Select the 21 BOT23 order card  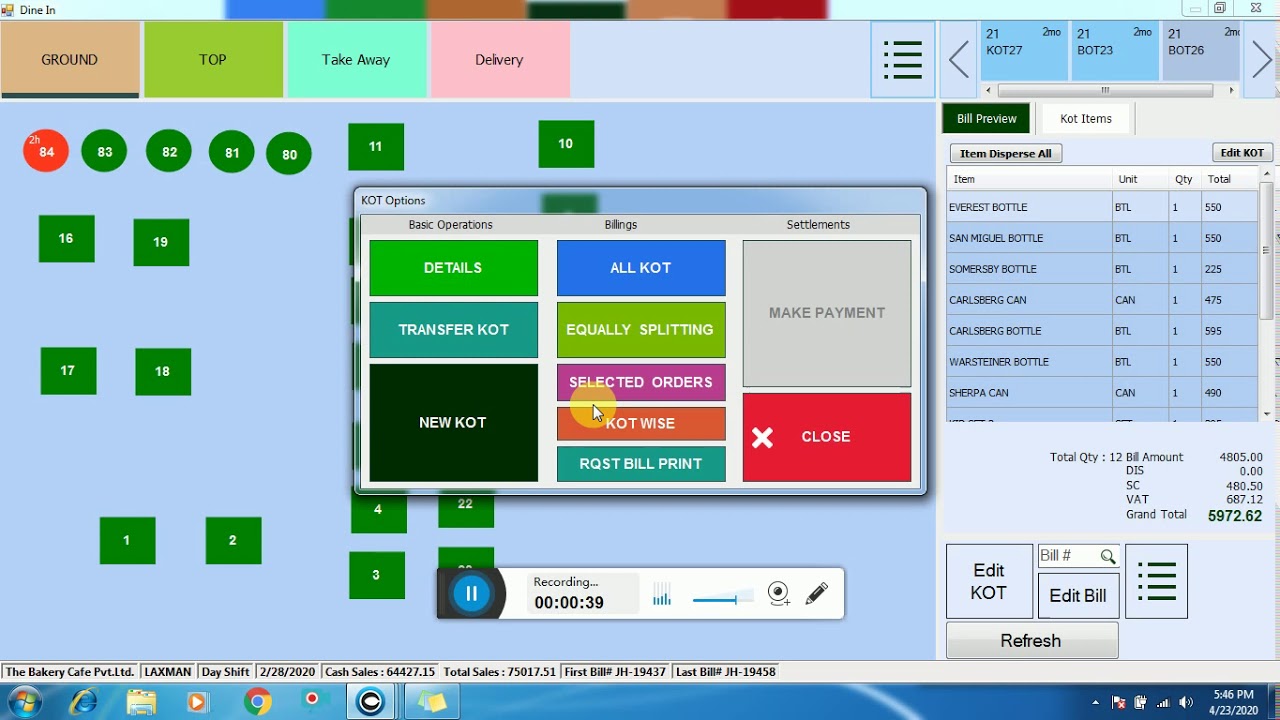click(x=1115, y=52)
